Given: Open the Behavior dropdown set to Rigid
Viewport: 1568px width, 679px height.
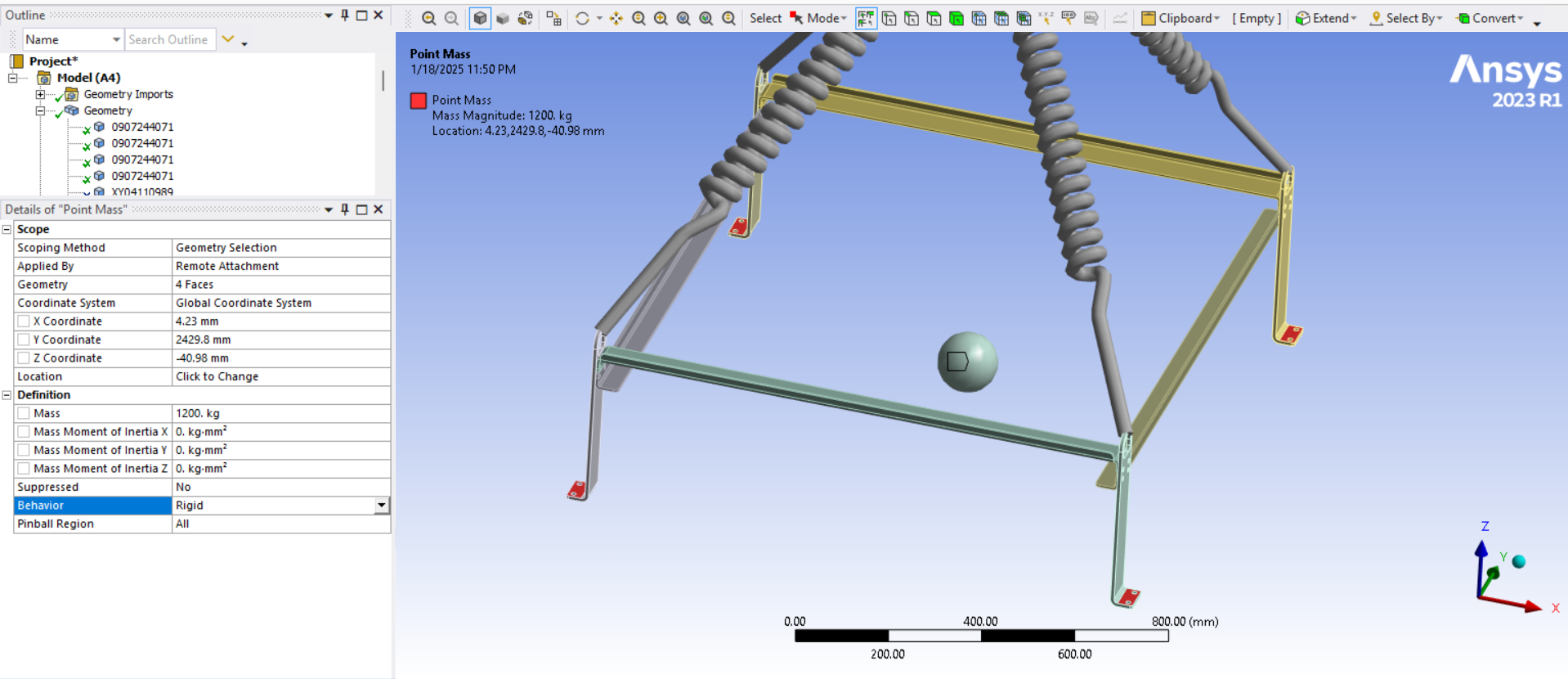Looking at the screenshot, I should (x=381, y=506).
